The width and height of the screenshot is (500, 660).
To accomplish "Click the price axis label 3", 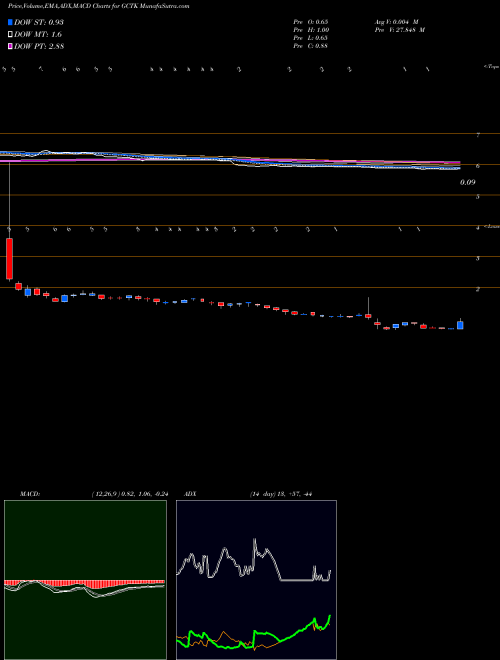I will pos(477,258).
